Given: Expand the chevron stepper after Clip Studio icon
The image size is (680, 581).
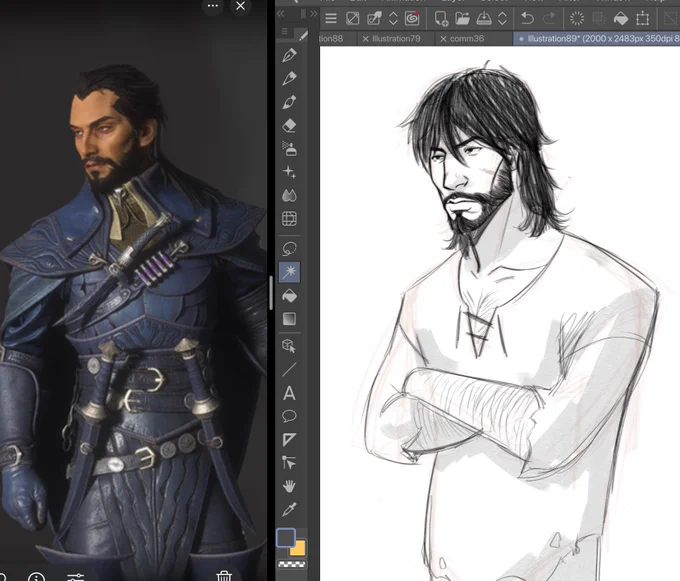Looking at the screenshot, I should (393, 18).
